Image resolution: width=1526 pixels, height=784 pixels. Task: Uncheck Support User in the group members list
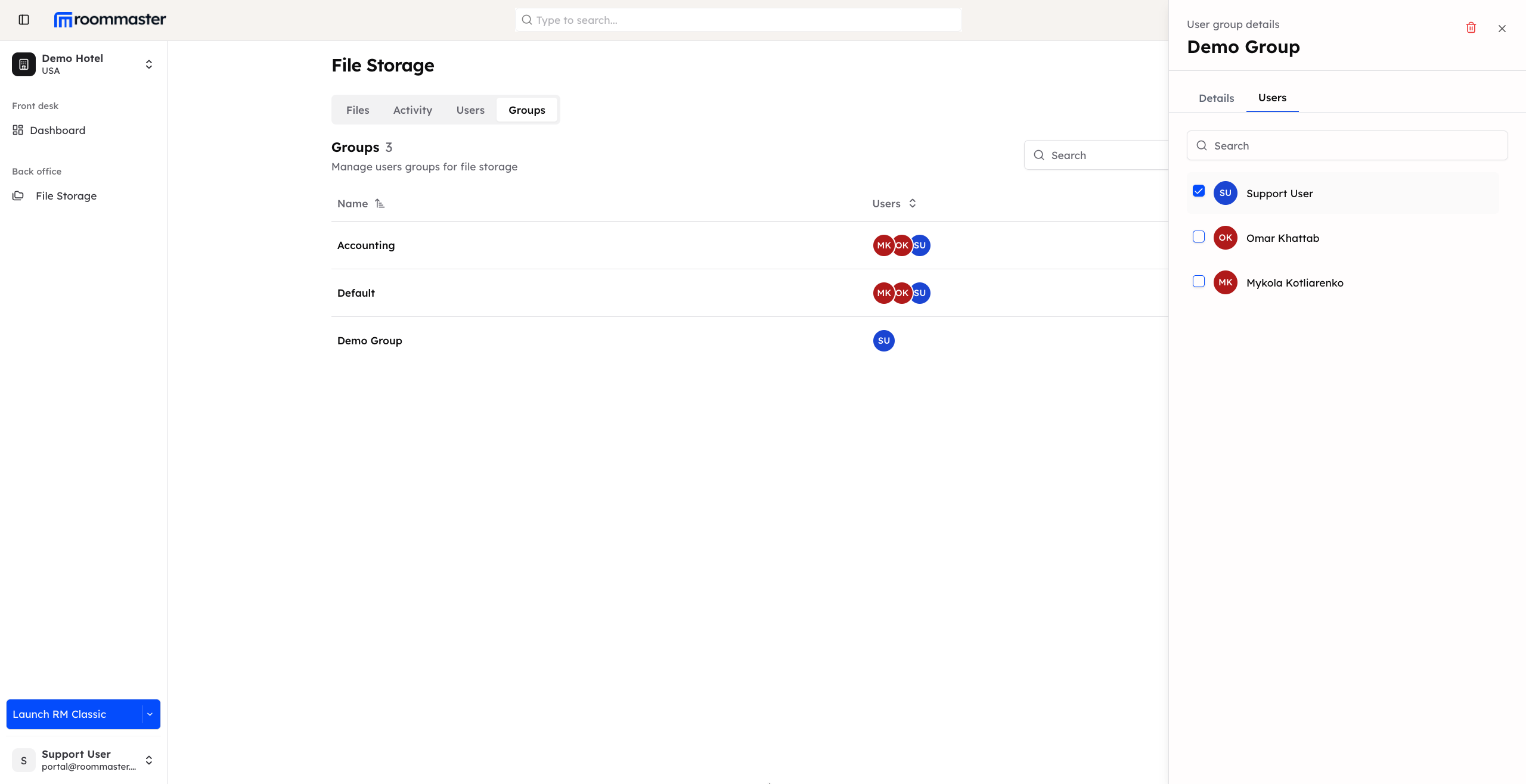[x=1198, y=191]
